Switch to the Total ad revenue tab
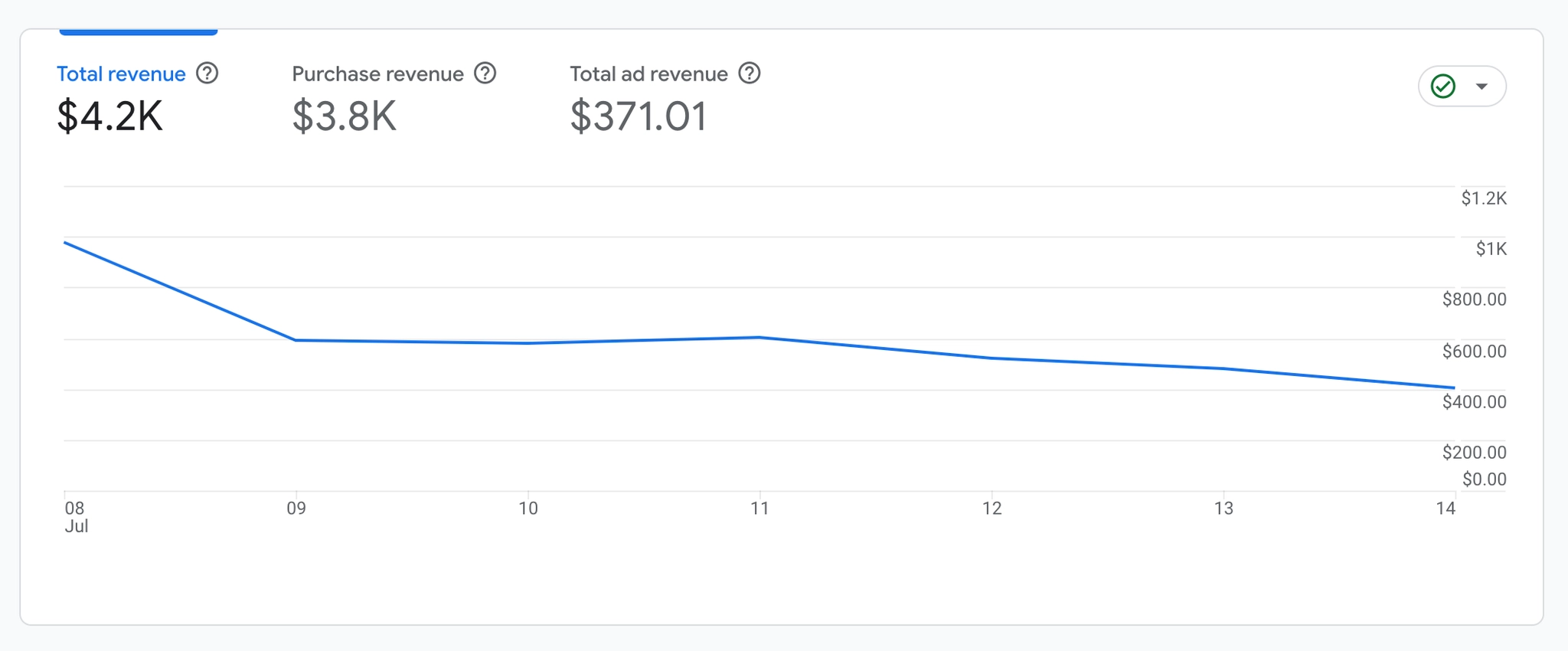The image size is (1568, 651). coord(648,74)
